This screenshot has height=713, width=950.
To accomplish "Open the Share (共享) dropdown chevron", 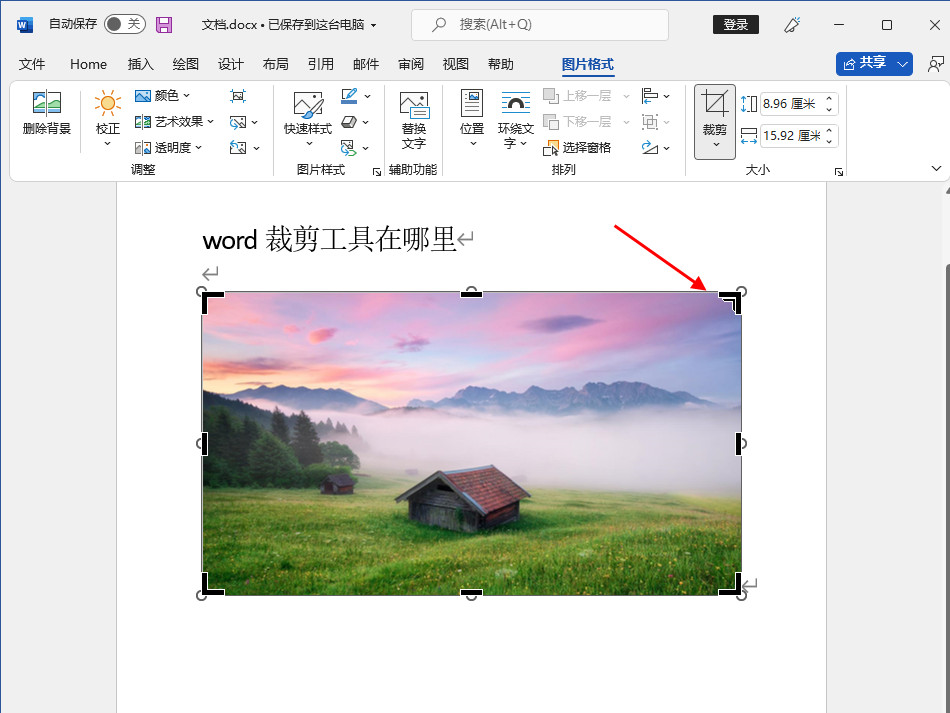I will tap(902, 64).
